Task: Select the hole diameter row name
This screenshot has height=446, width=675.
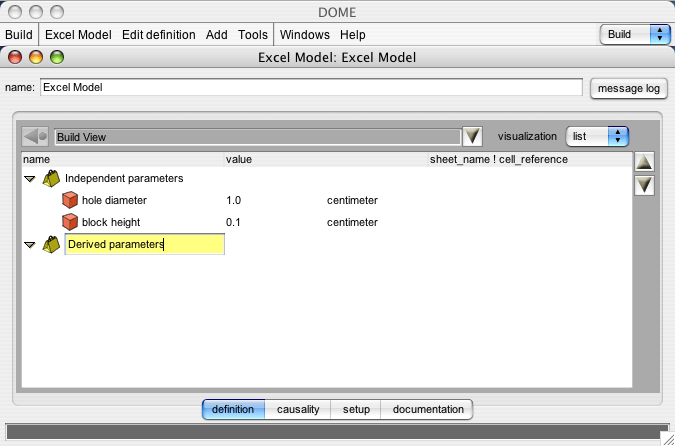Action: [114, 200]
